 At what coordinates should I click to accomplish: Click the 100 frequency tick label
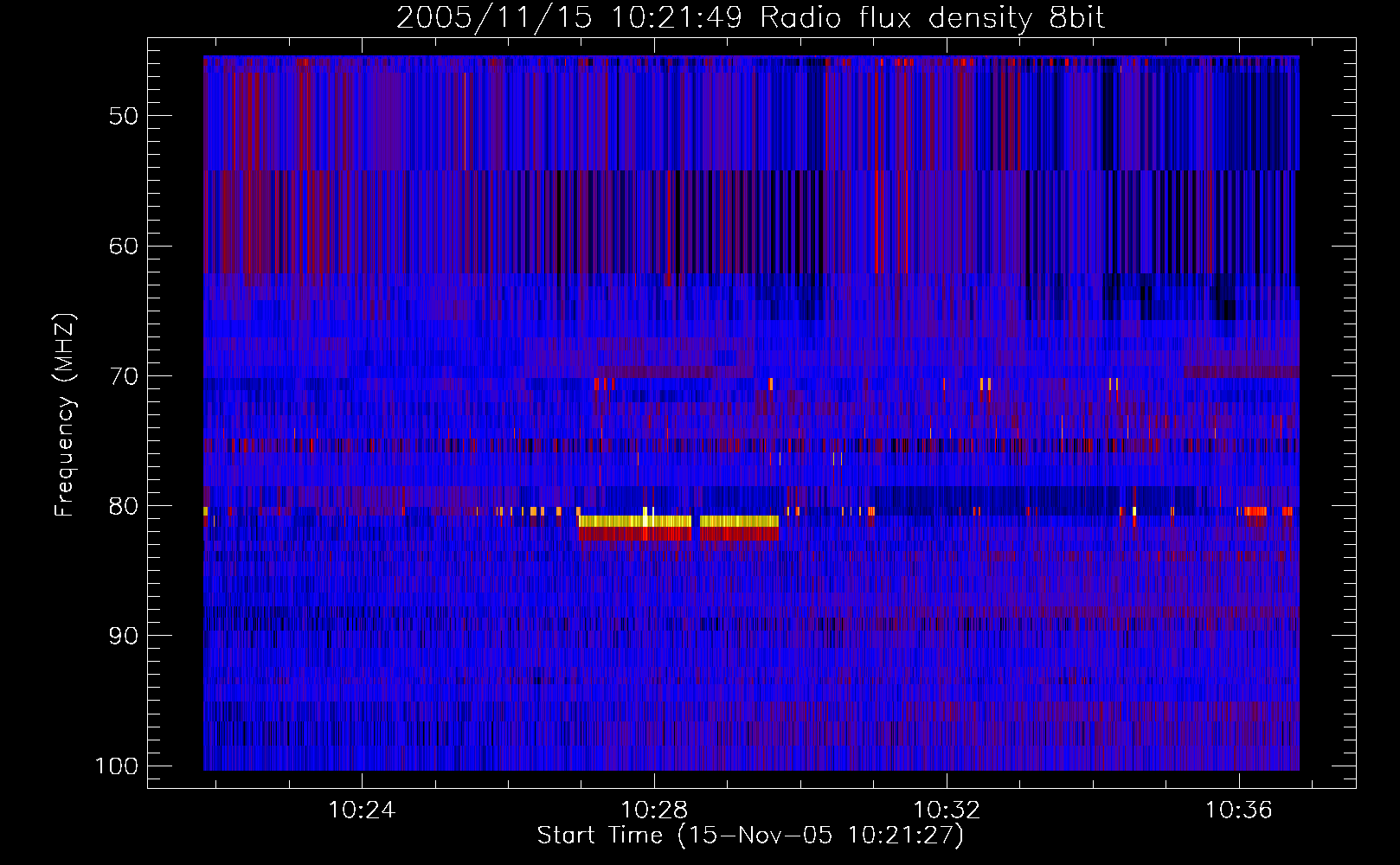(x=117, y=766)
